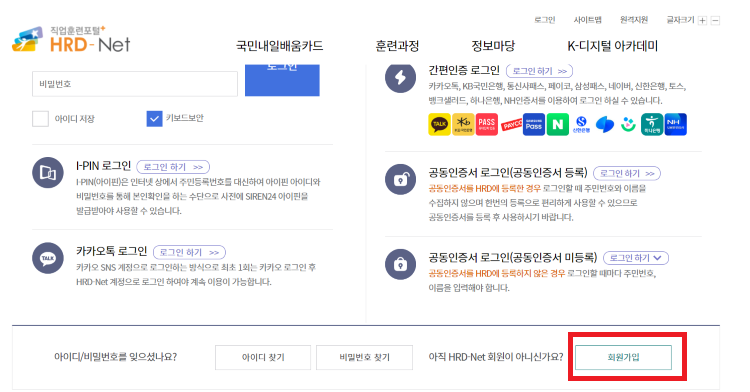
Task: Click the I-PIN round icon
Action: pyautogui.click(x=48, y=173)
